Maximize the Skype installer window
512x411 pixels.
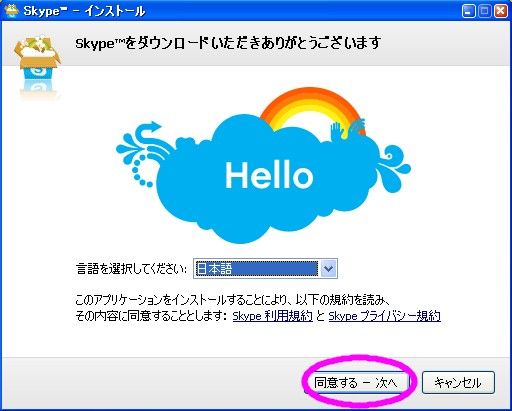485,11
